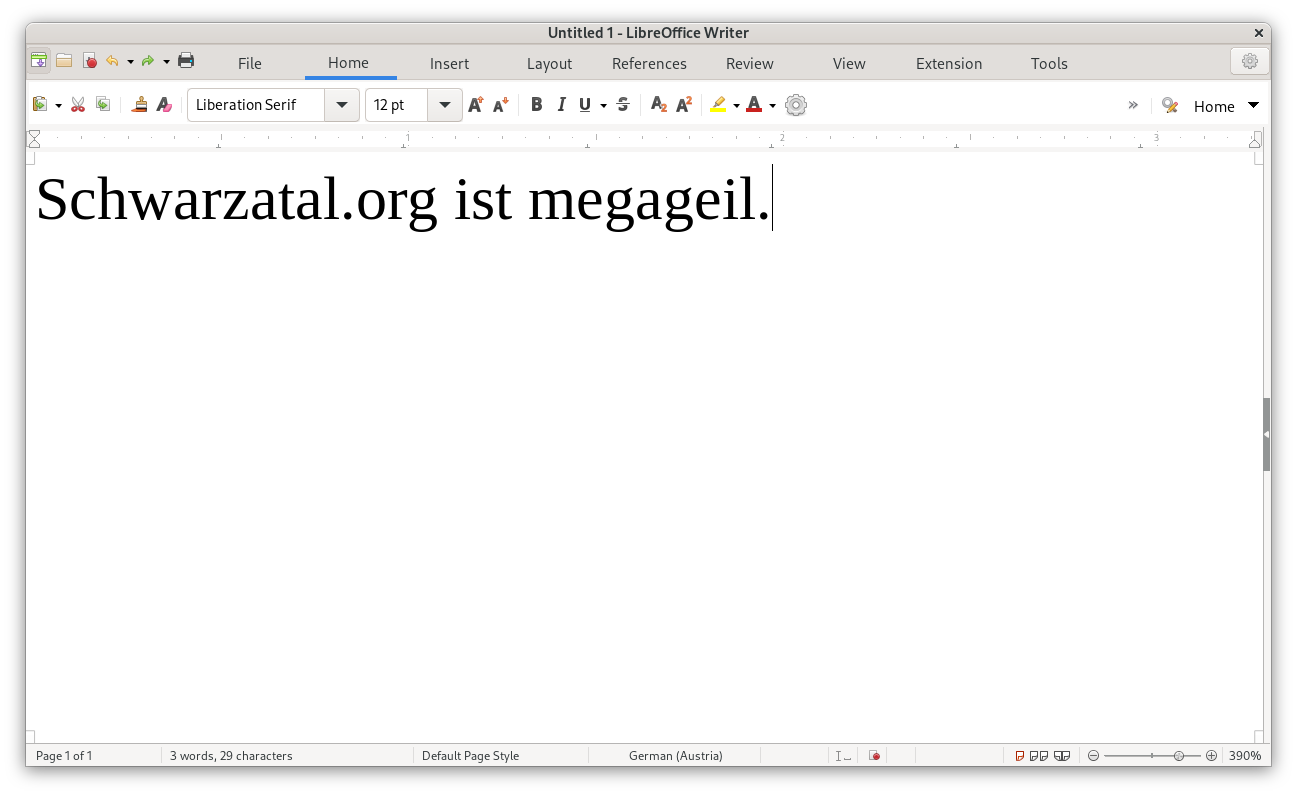
Task: Click the Home menu button on right
Action: pos(1214,106)
